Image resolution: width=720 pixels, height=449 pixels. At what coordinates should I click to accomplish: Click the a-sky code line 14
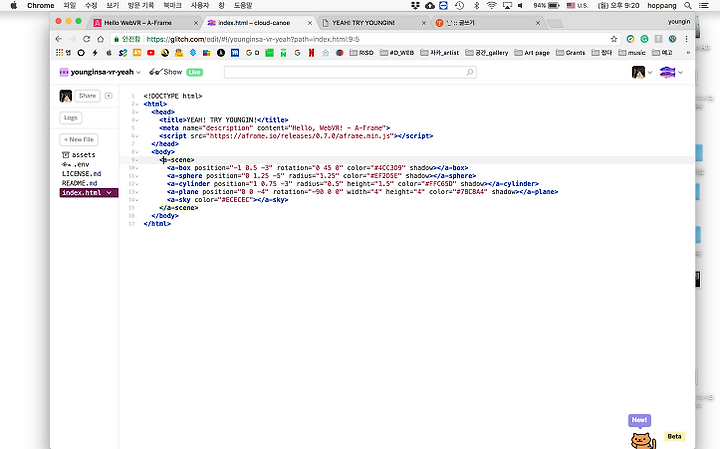point(227,200)
